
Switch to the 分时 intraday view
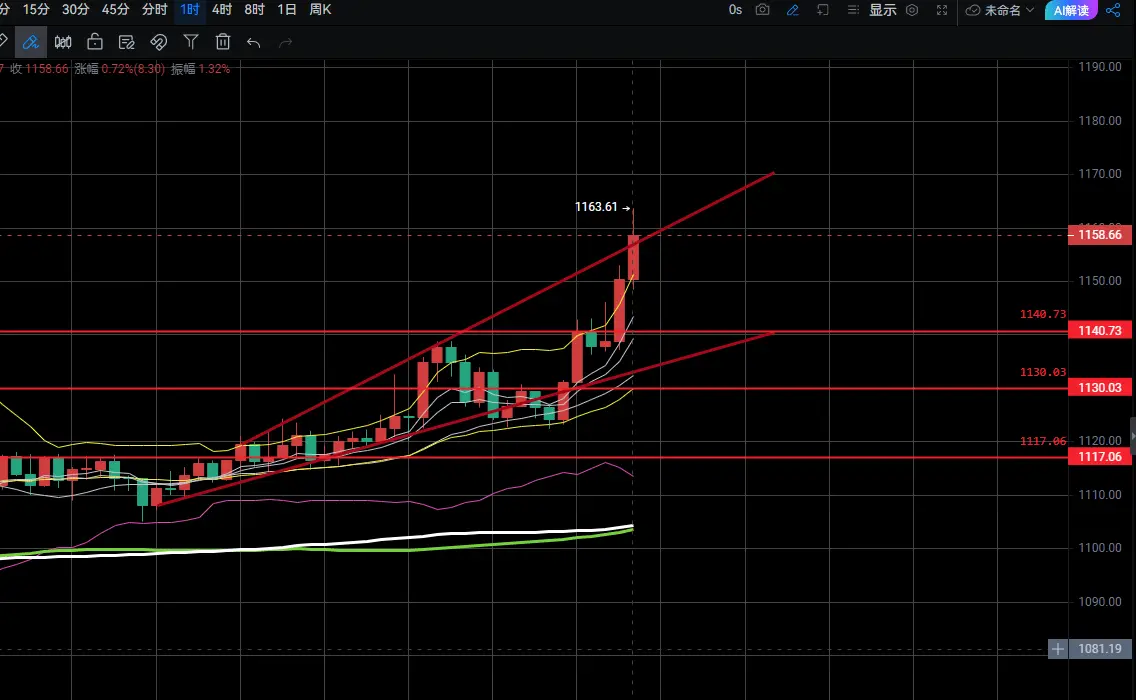(154, 9)
